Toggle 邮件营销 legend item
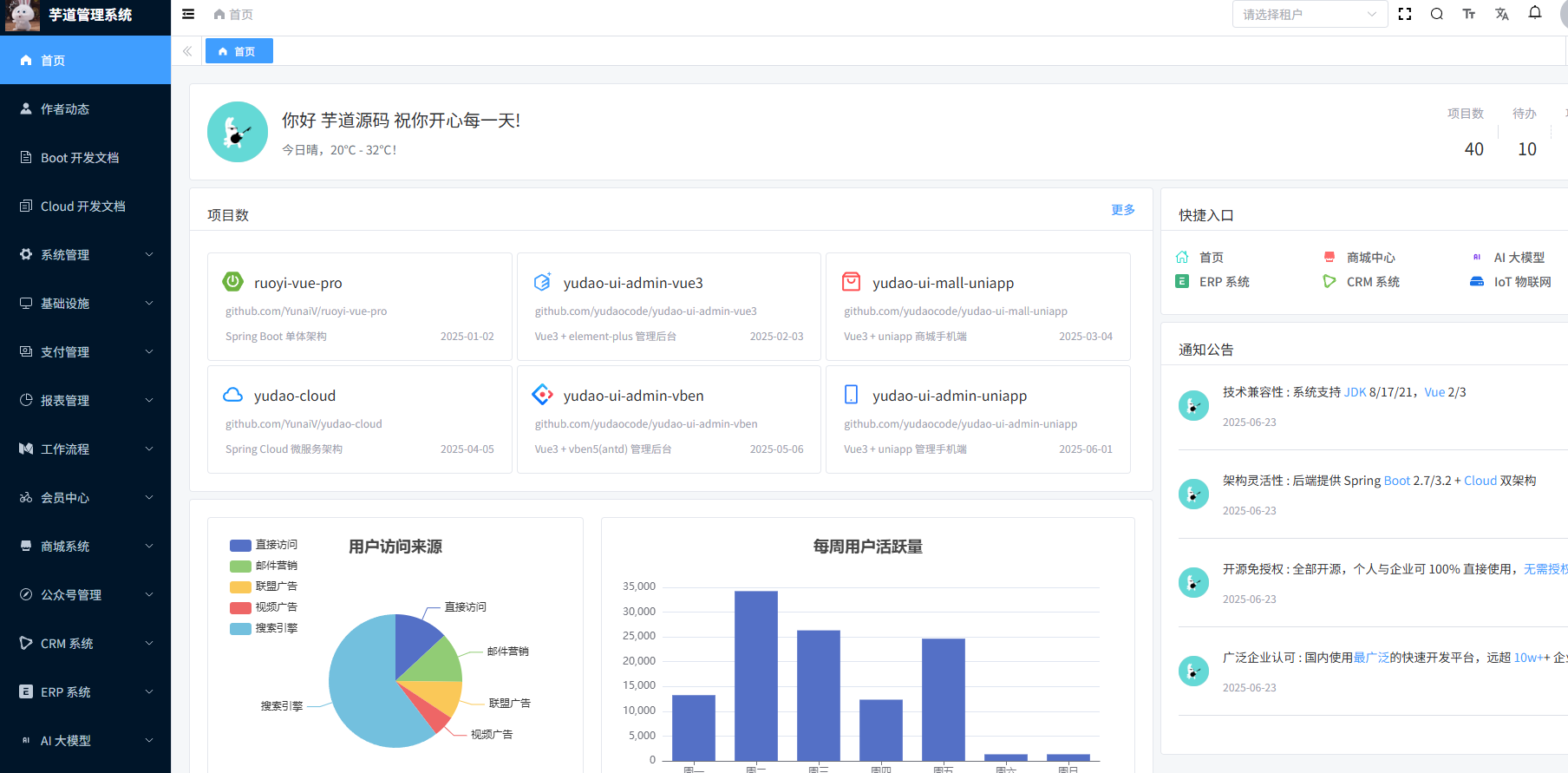 (x=264, y=566)
